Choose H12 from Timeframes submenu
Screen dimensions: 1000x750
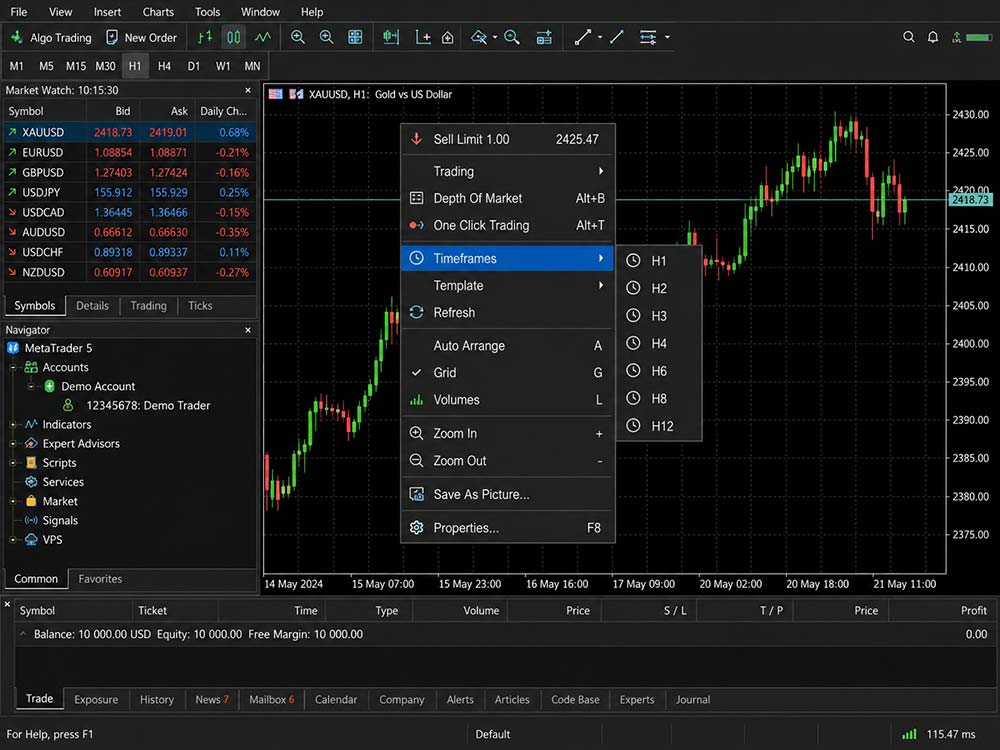click(x=659, y=426)
